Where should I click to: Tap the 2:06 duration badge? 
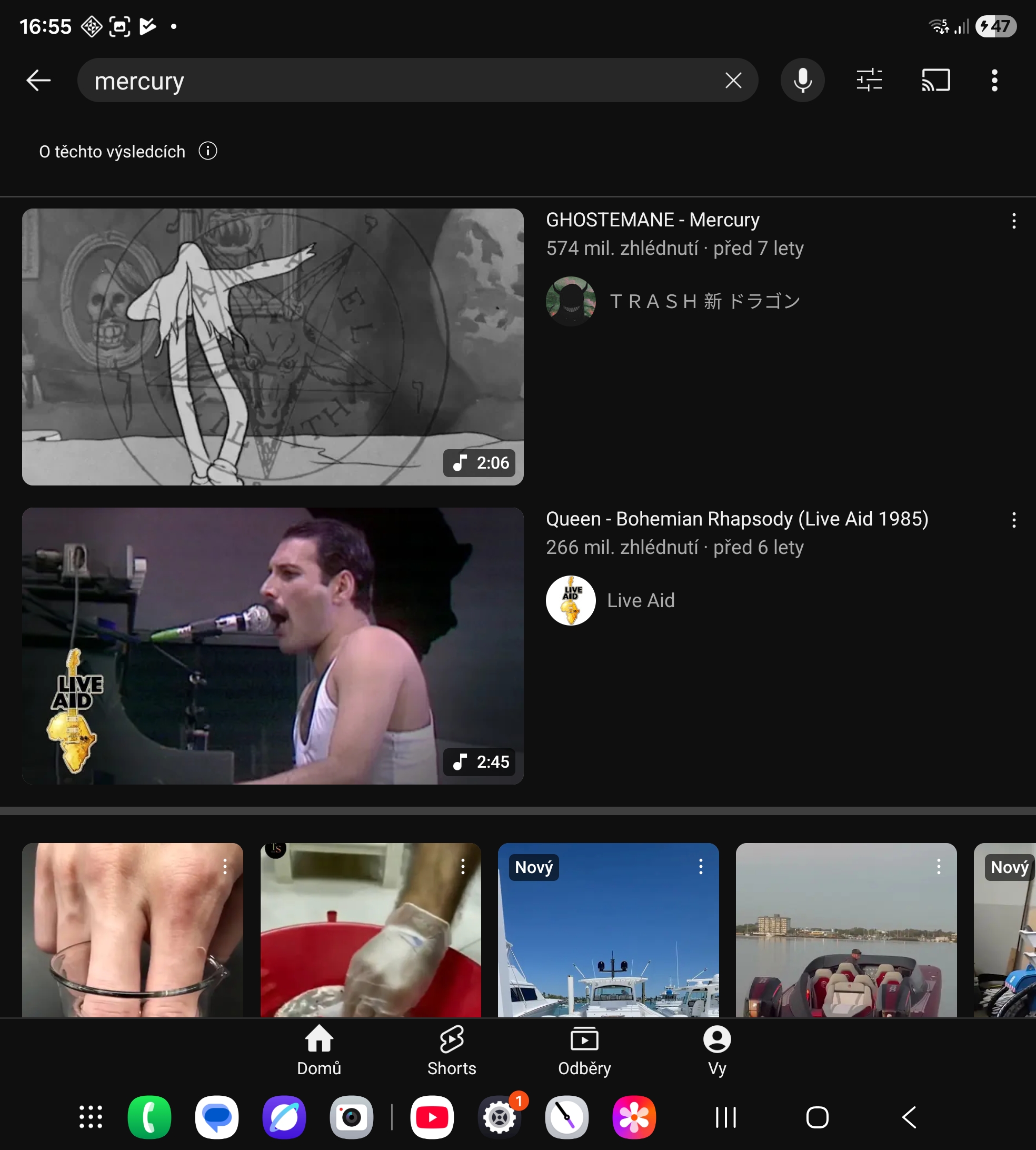479,463
